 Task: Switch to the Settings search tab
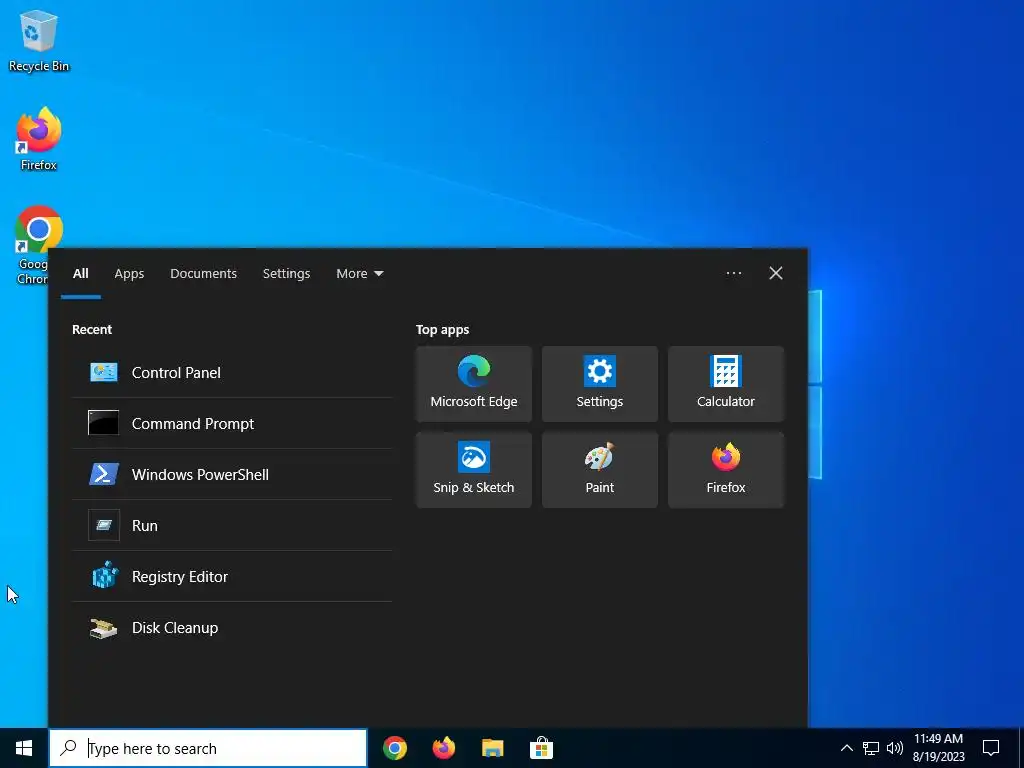pos(287,274)
